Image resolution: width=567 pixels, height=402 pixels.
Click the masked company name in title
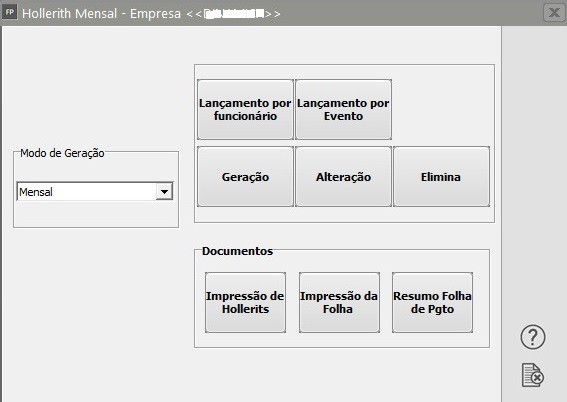(x=234, y=14)
